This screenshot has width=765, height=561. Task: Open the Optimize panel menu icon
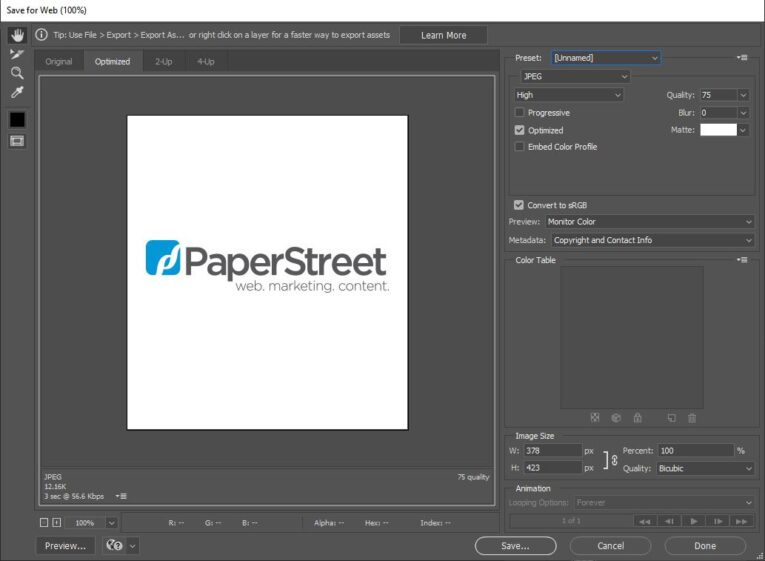point(742,58)
